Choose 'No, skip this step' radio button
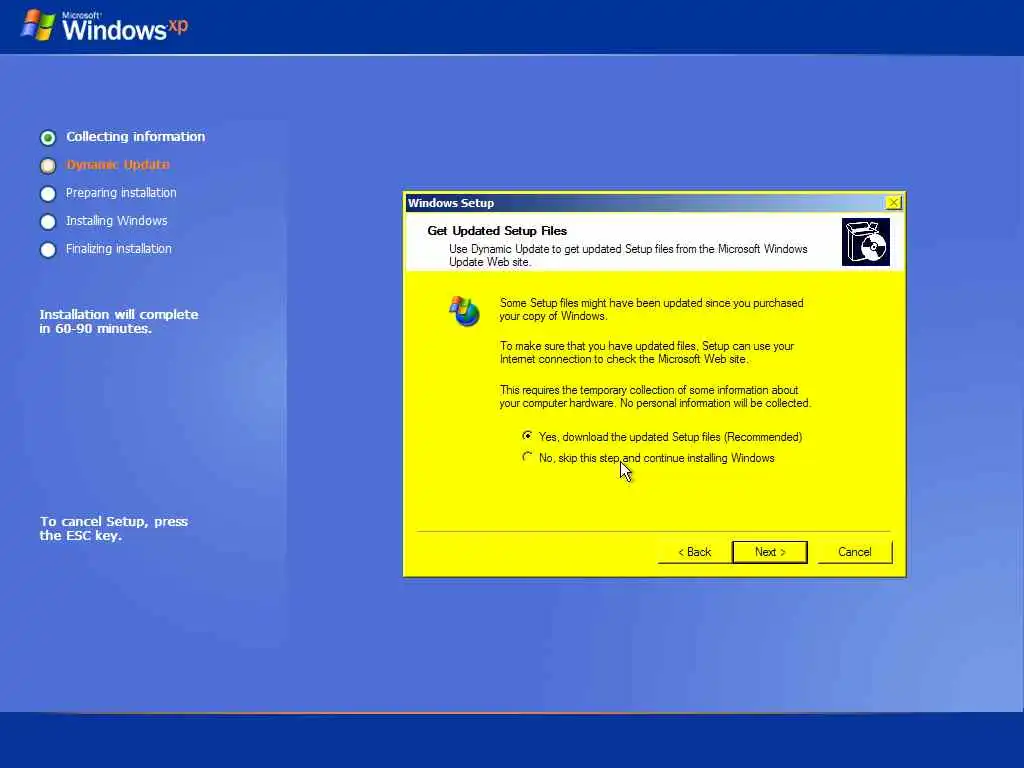Image resolution: width=1024 pixels, height=768 pixels. click(527, 458)
